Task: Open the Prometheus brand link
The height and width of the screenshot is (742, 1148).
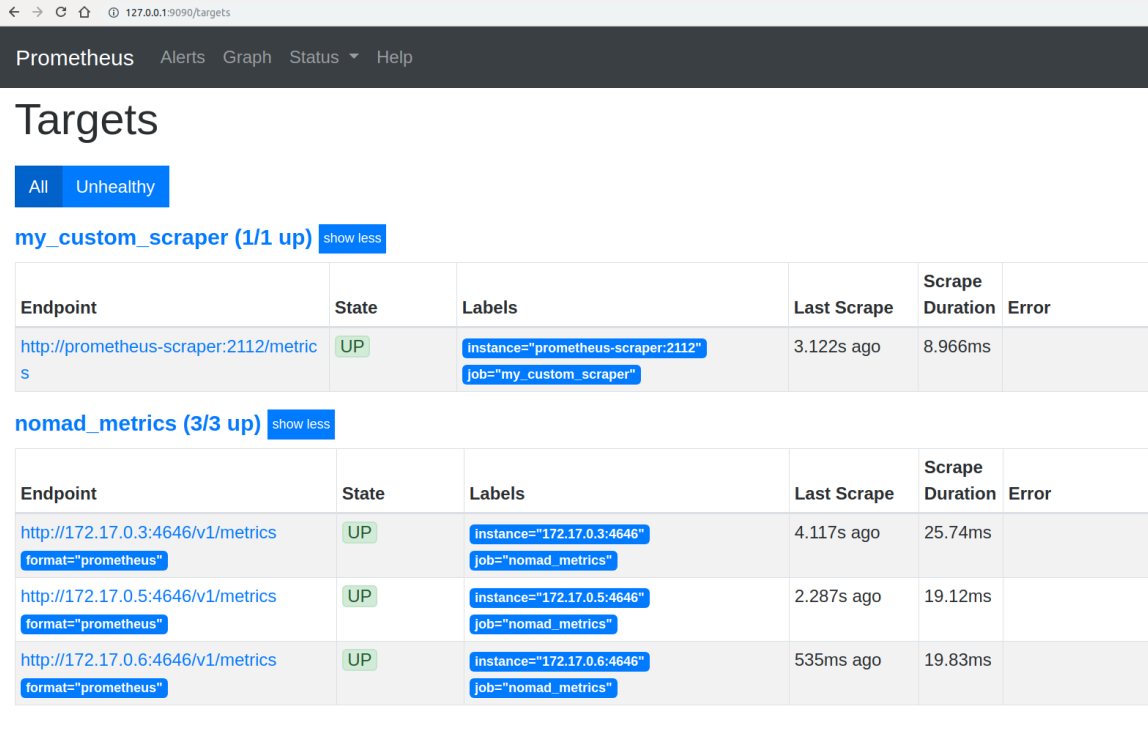Action: (x=75, y=58)
